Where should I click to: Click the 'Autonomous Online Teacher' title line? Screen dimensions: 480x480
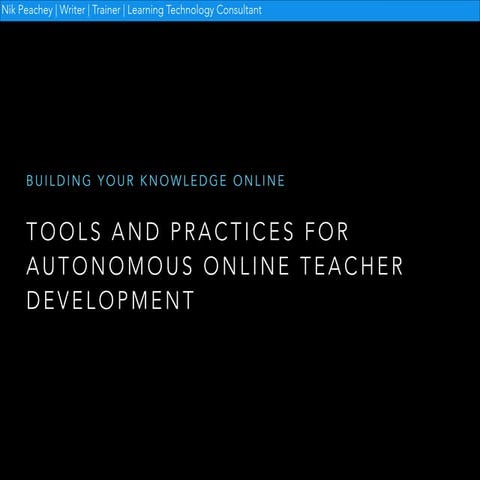tap(215, 266)
